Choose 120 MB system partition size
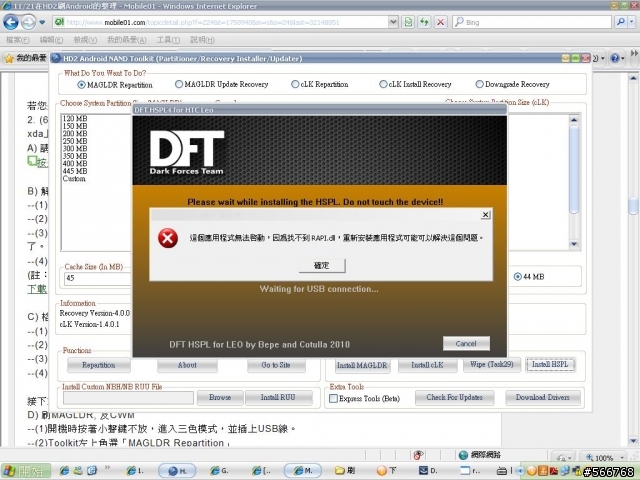This screenshot has width=640, height=480. coord(75,119)
